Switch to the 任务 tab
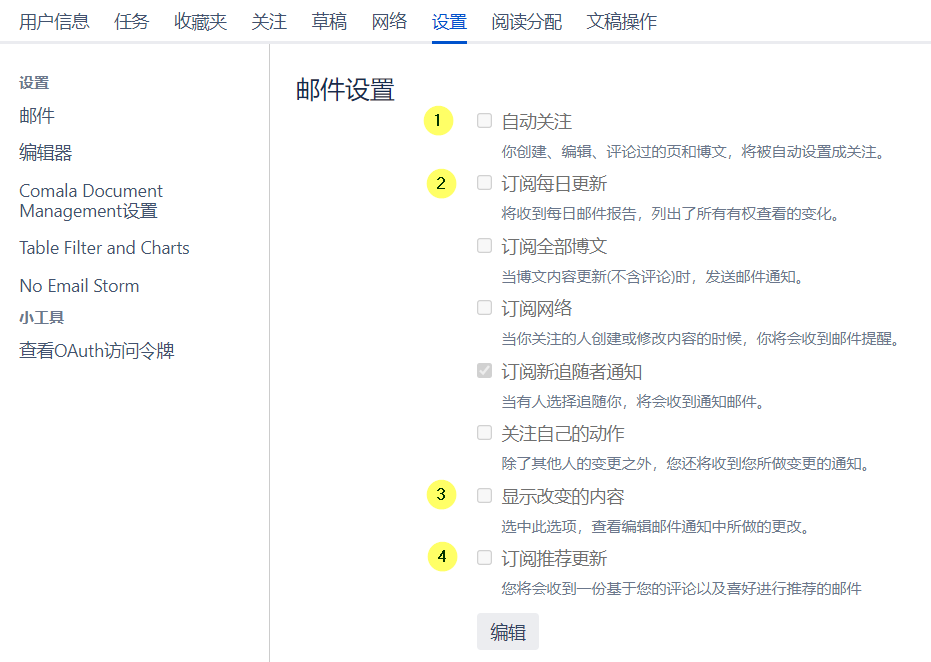This screenshot has height=662, width=931. coord(131,22)
